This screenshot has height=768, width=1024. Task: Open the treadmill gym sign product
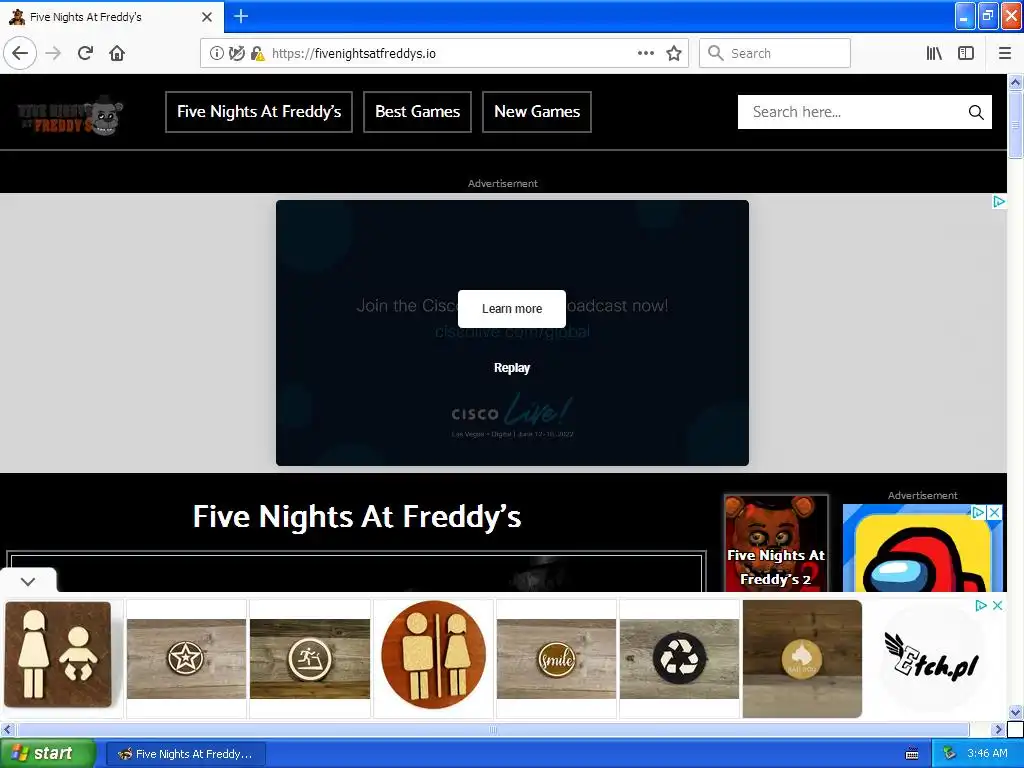point(310,659)
